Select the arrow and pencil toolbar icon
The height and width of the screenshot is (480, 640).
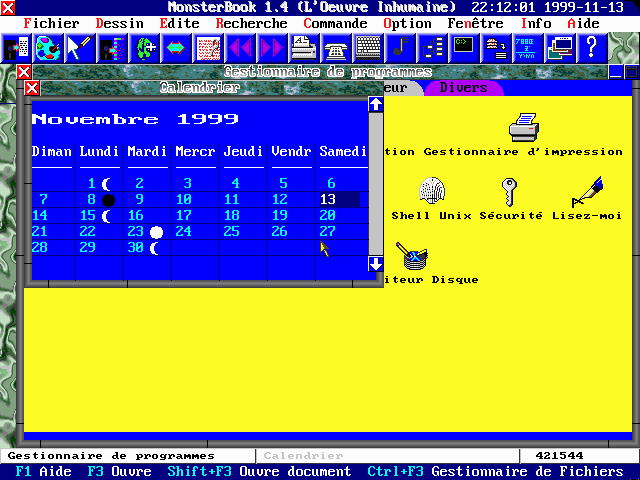[x=80, y=48]
